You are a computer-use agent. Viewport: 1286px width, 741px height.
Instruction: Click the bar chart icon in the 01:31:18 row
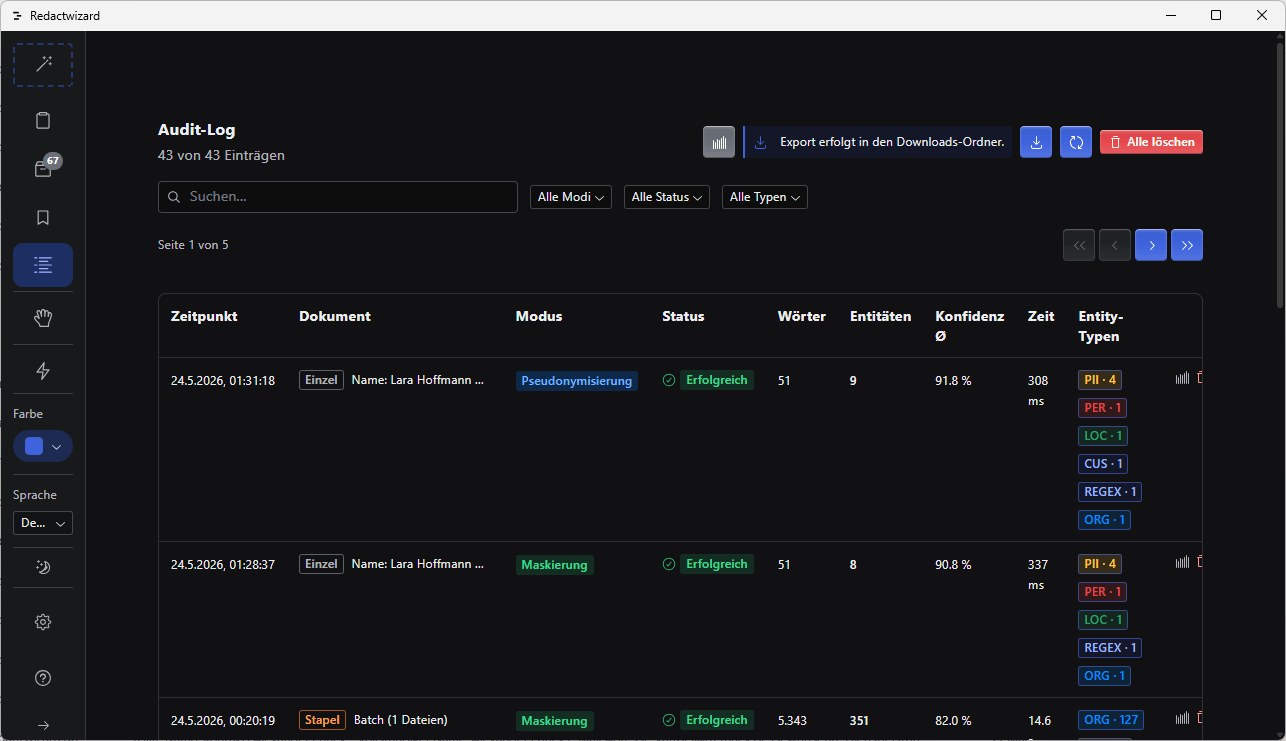pos(1183,378)
